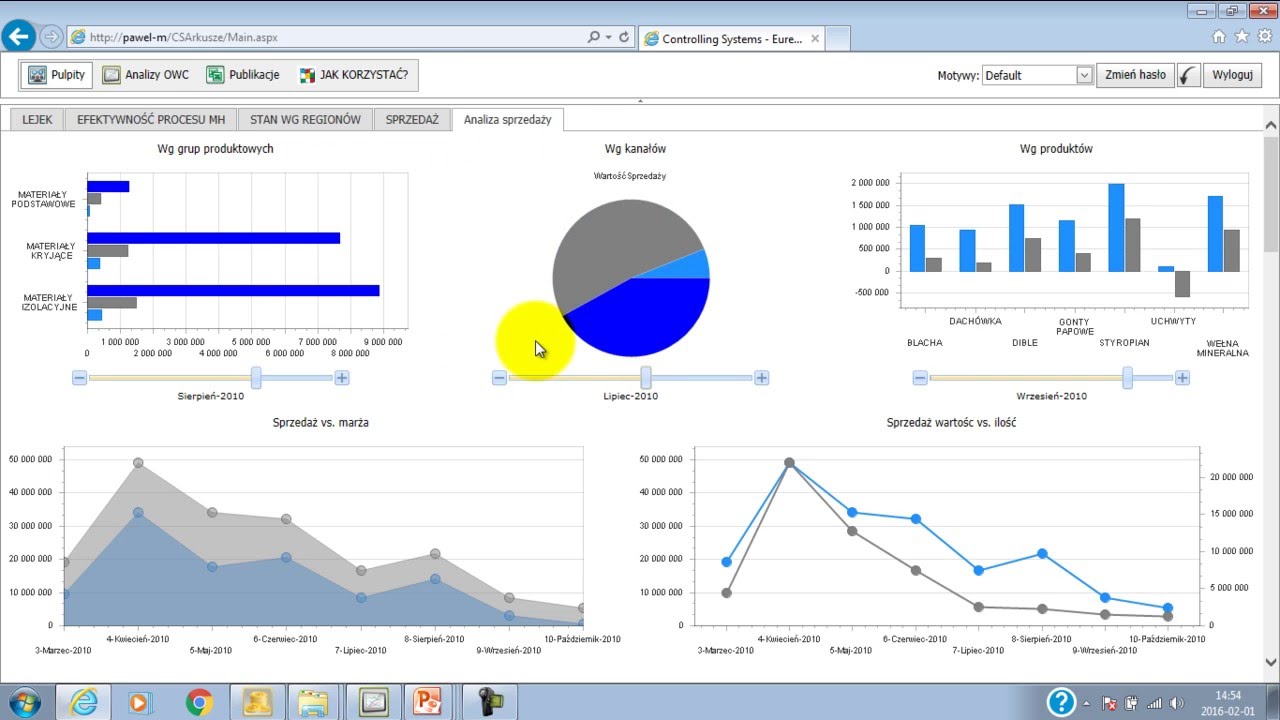Click the Lipiec-2010 slider handle
Image resolution: width=1280 pixels, height=720 pixels.
[646, 378]
